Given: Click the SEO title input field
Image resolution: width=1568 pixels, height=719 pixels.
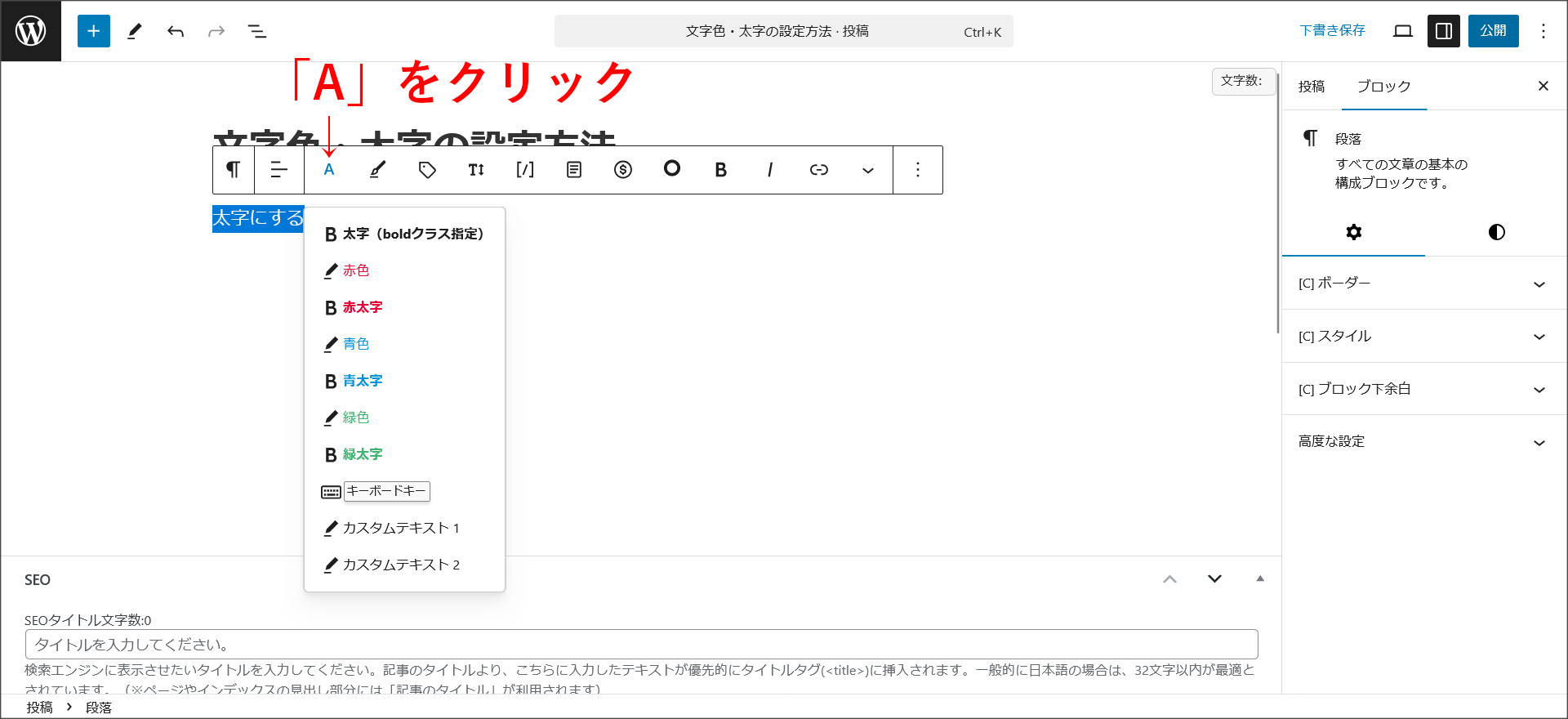Looking at the screenshot, I should 642,645.
